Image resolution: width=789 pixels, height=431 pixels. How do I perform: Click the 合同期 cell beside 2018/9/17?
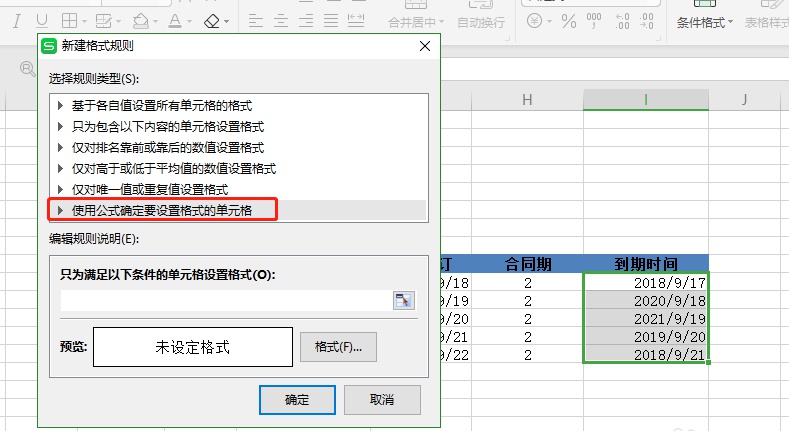[527, 283]
